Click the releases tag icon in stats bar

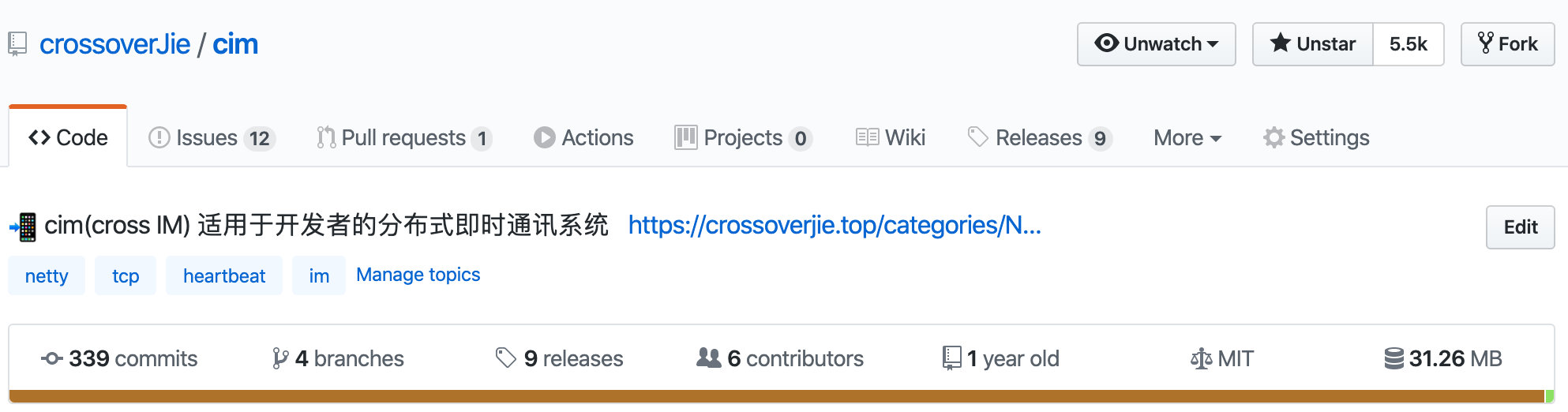point(505,358)
